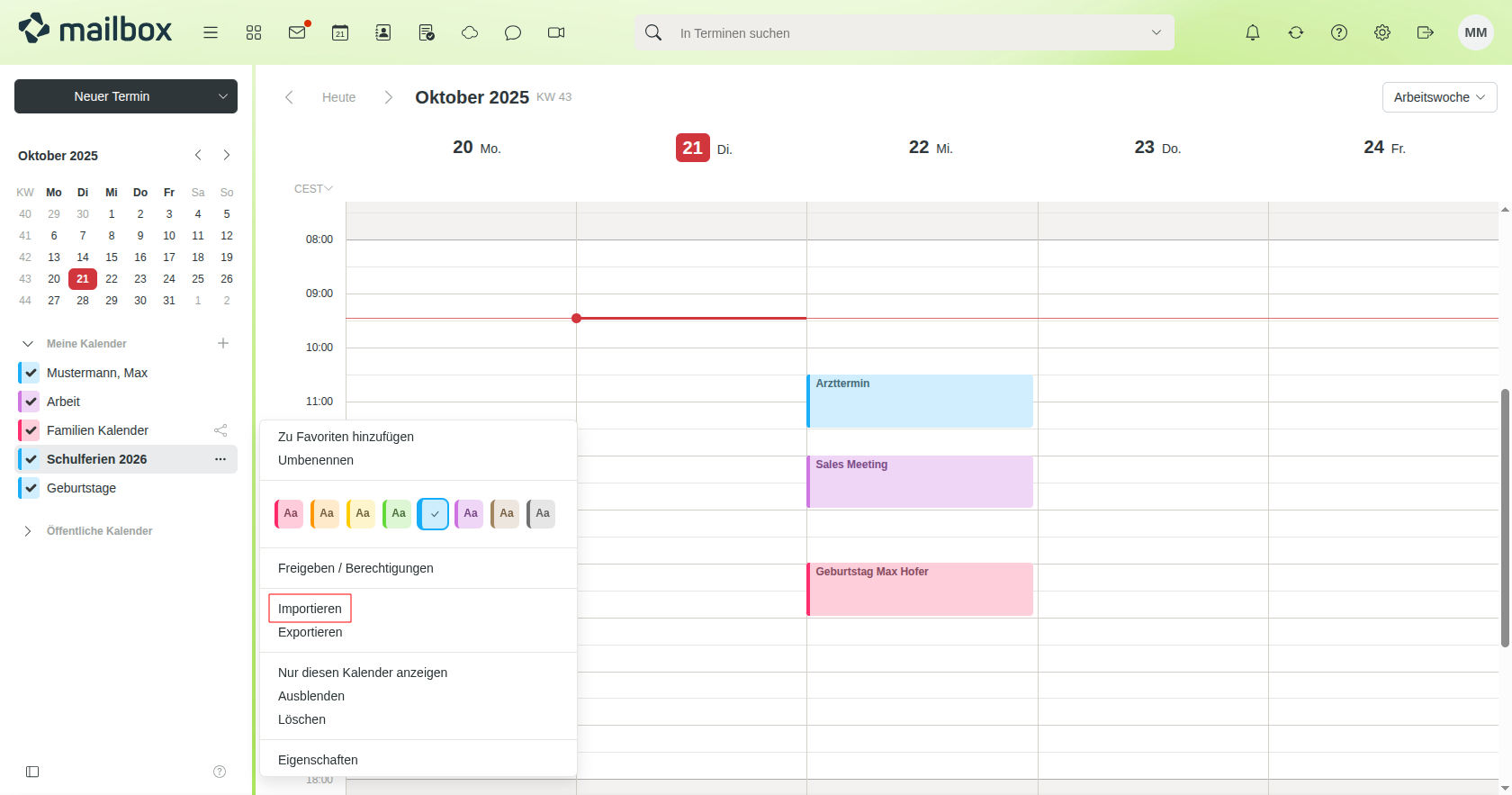Select Importieren from the context menu
The width and height of the screenshot is (1512, 795).
coord(310,609)
